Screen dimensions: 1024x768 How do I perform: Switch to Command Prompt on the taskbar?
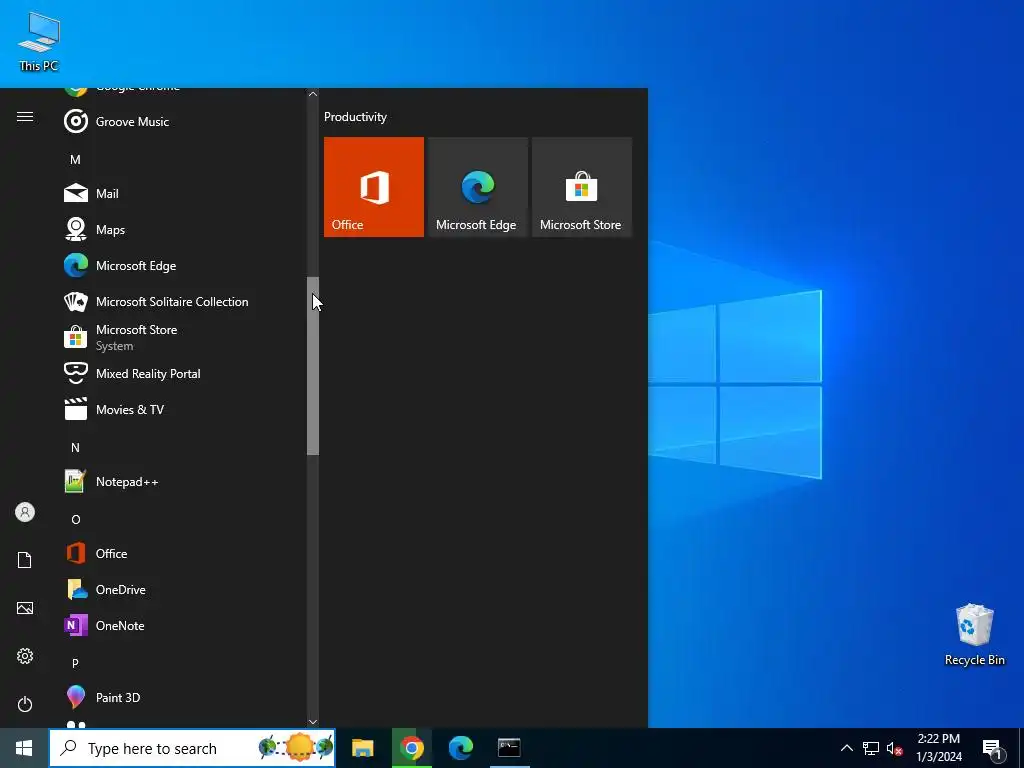[x=509, y=748]
